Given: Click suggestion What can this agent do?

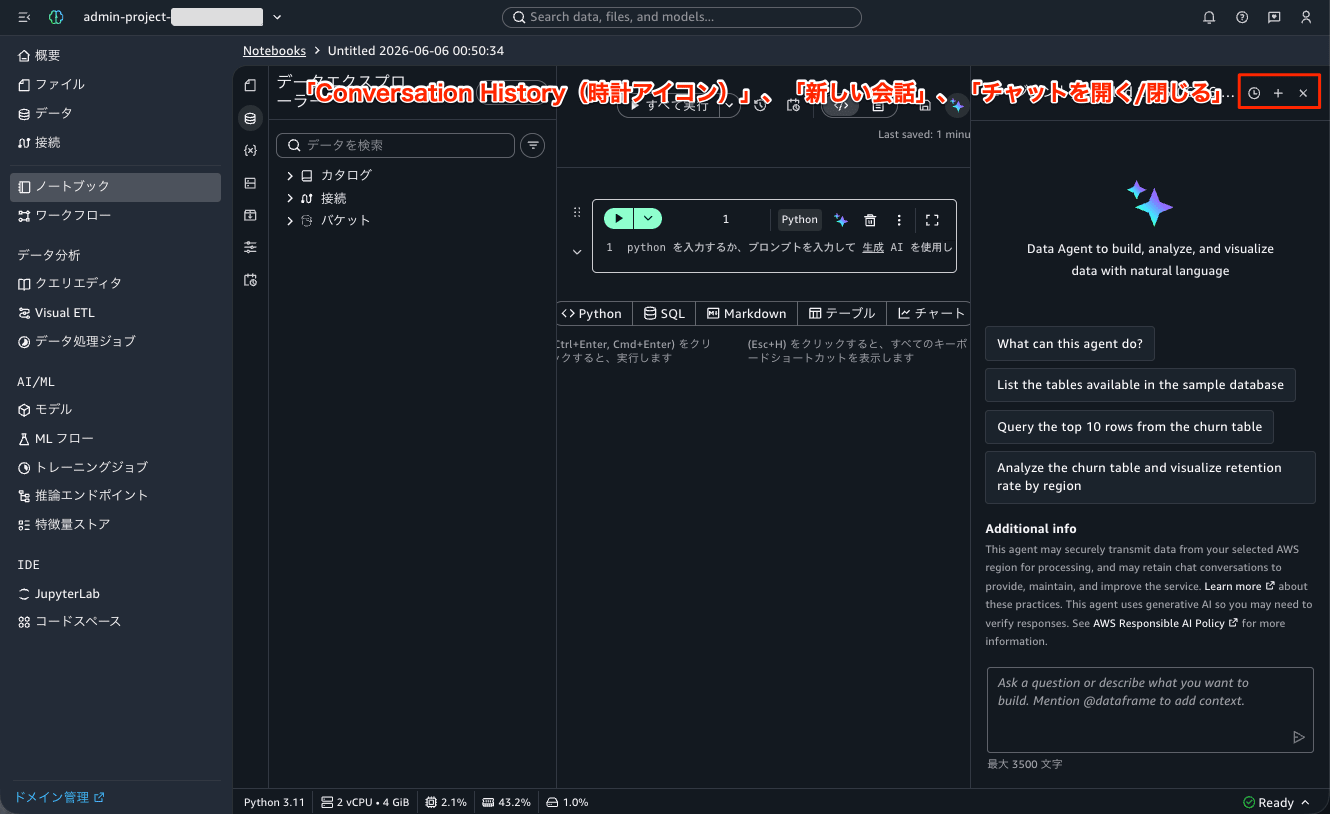Looking at the screenshot, I should coord(1070,344).
